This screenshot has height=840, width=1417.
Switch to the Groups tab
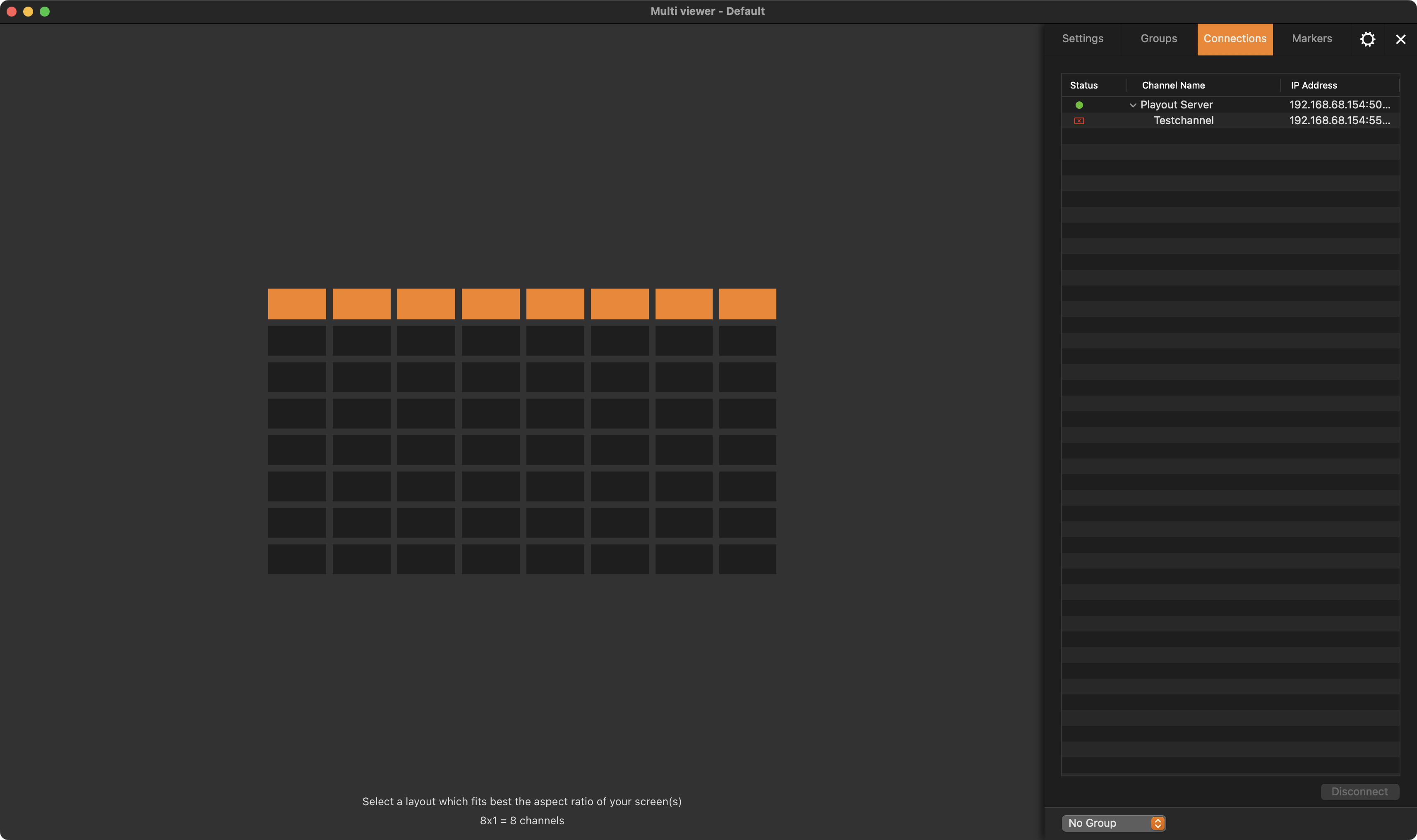1158,39
